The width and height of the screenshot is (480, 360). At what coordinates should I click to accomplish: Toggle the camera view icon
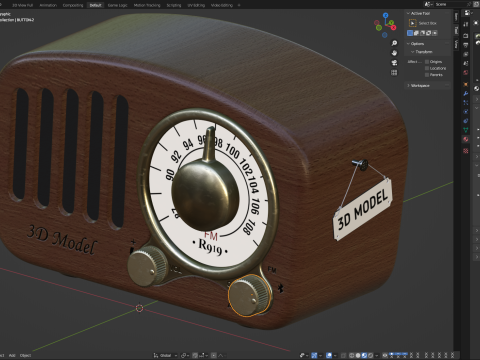point(394,63)
